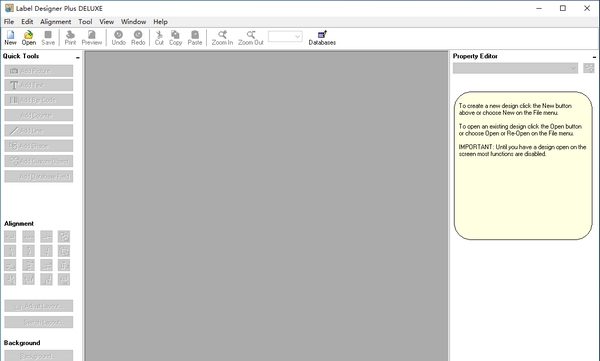This screenshot has height=361, width=600.
Task: Click the Background button
Action: tap(39, 355)
